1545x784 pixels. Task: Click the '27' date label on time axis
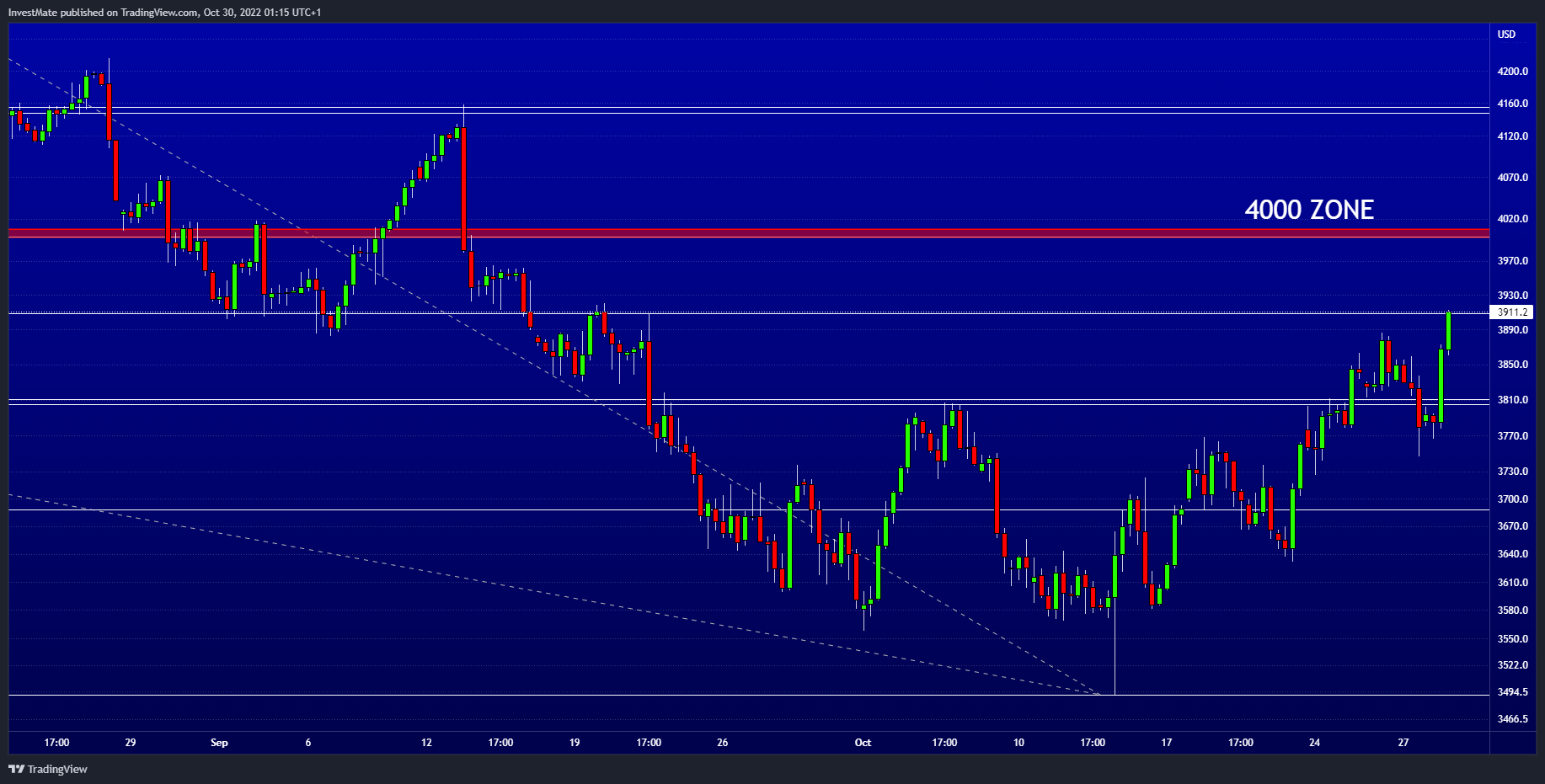click(1403, 743)
